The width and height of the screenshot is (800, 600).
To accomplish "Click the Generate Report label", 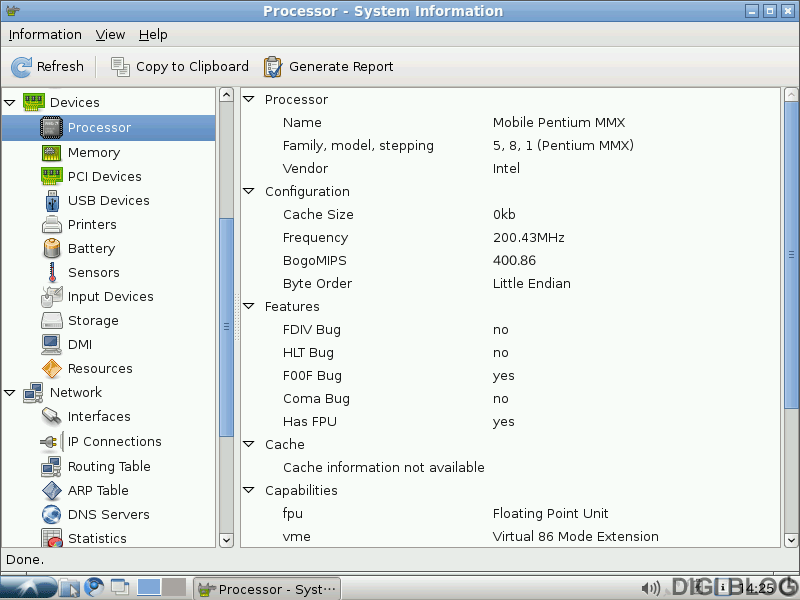I will (x=341, y=67).
